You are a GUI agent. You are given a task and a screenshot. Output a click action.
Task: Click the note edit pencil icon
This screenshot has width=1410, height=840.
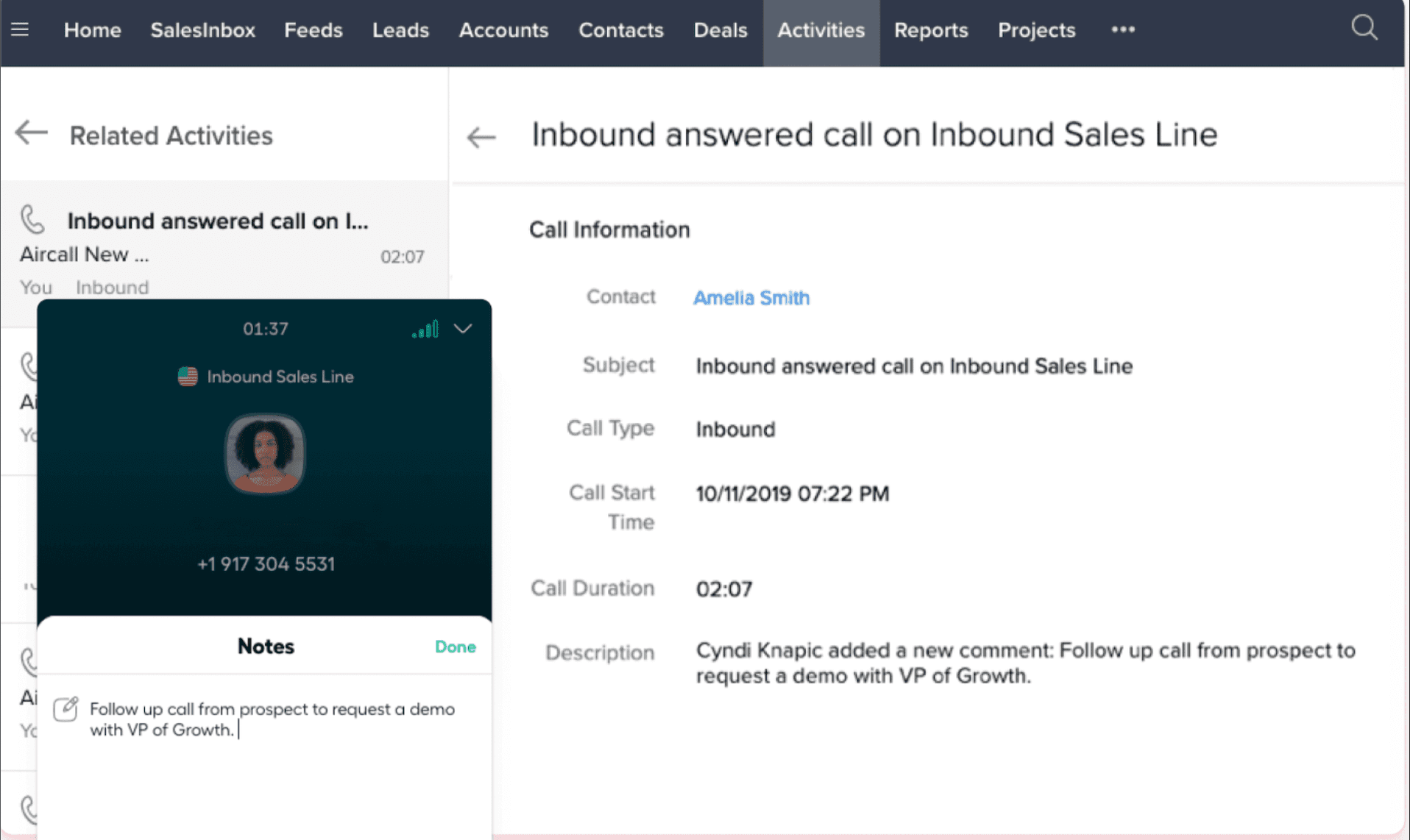pyautogui.click(x=65, y=709)
